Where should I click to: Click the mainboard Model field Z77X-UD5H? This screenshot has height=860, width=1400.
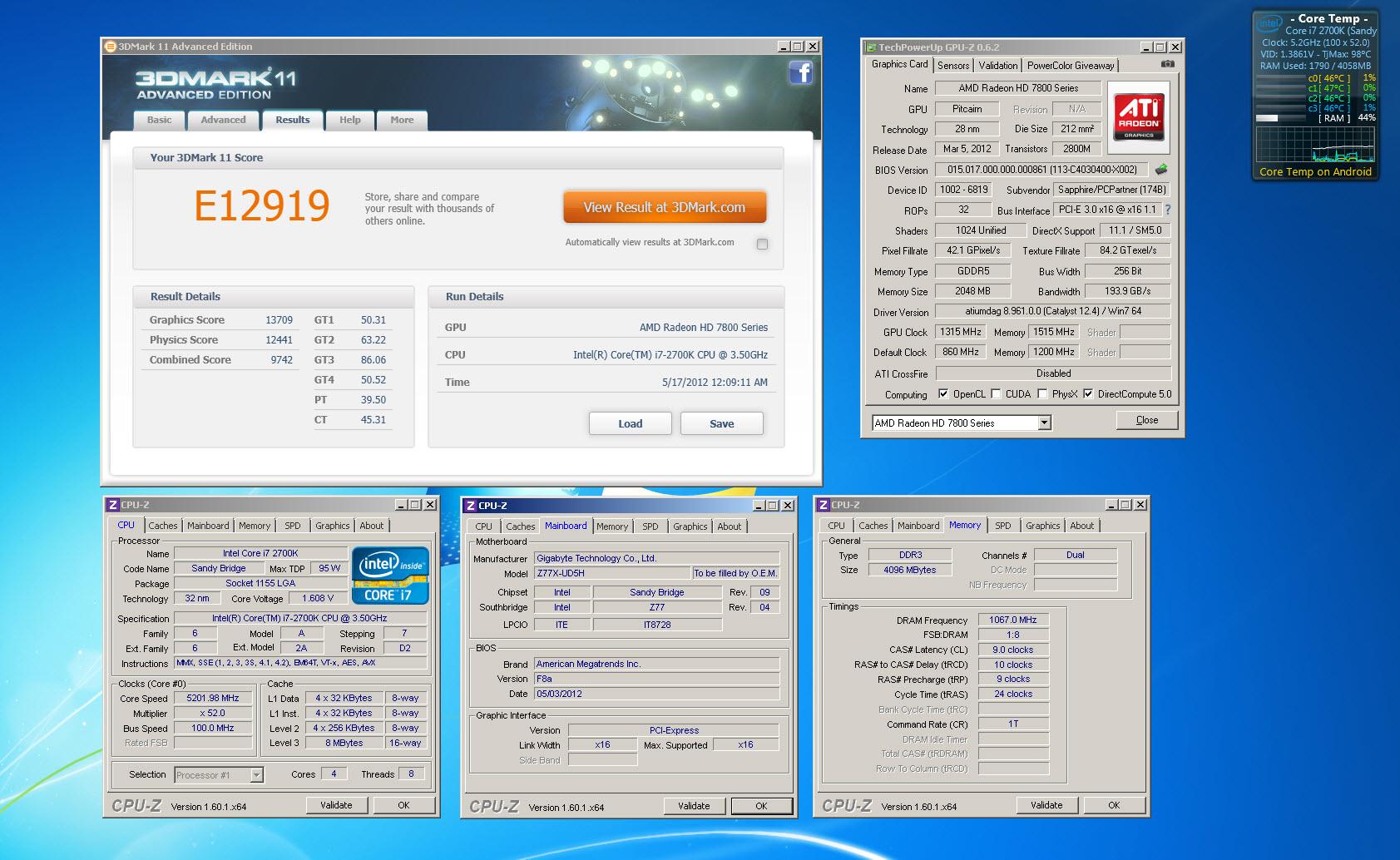point(611,573)
